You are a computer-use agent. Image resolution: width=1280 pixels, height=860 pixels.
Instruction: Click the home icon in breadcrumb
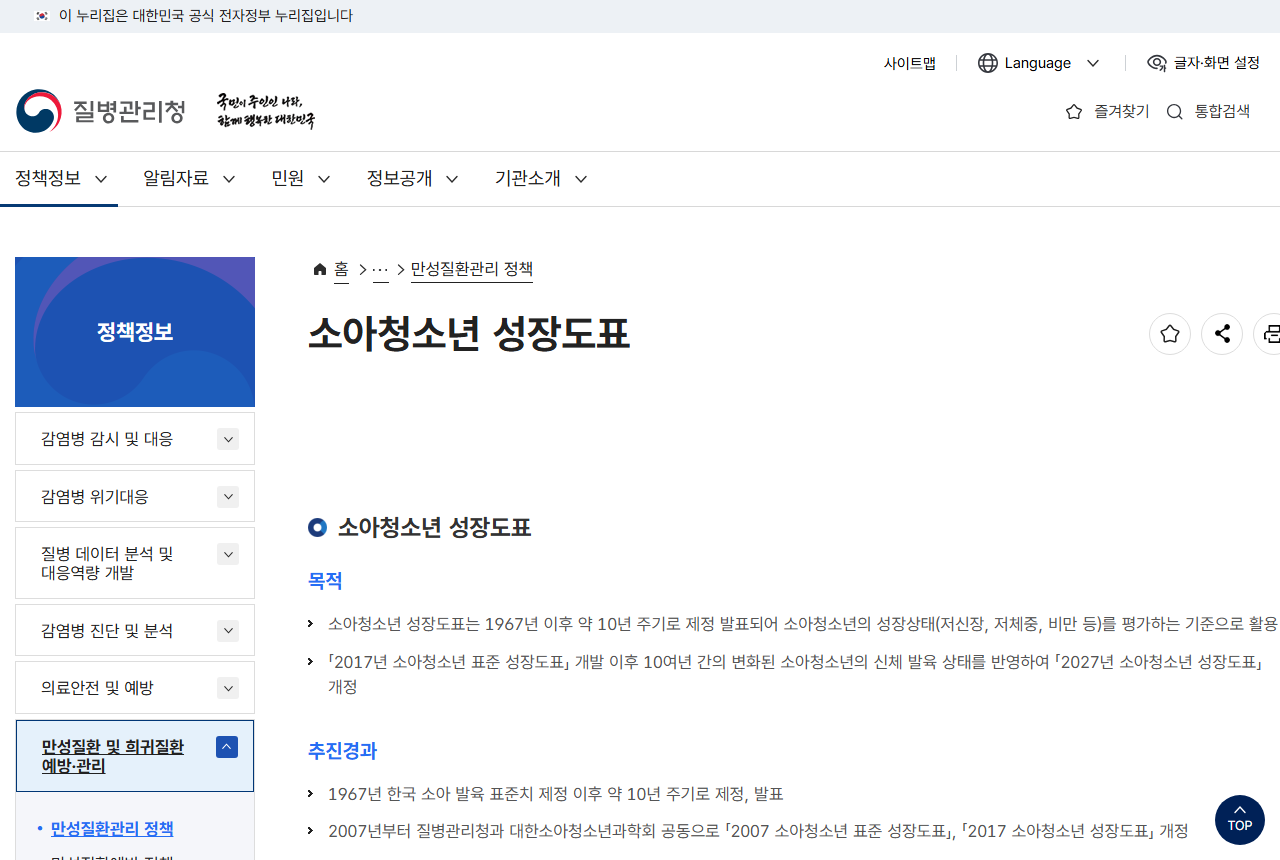320,270
